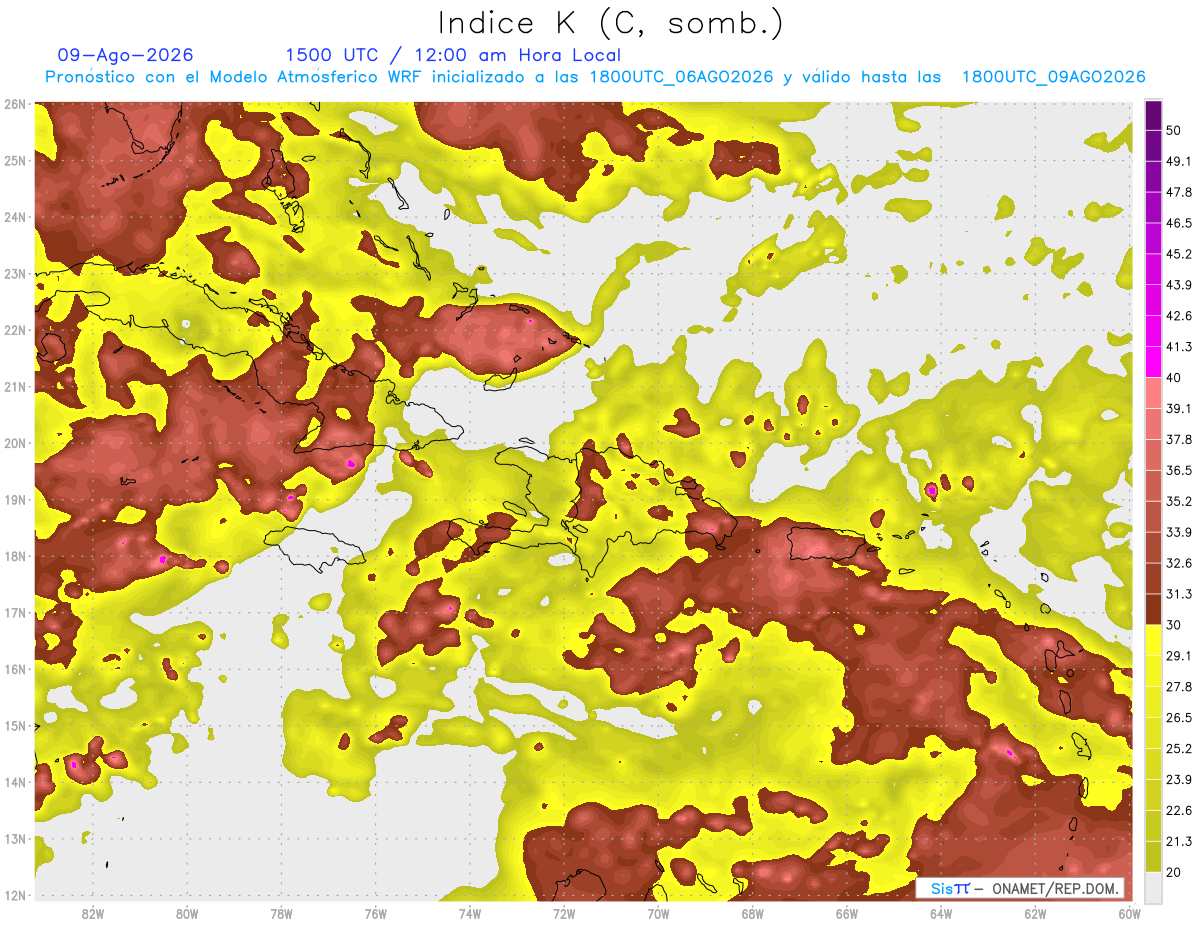Click the 76W longitude label
Screen dimensions: 1200x927
coord(376,913)
